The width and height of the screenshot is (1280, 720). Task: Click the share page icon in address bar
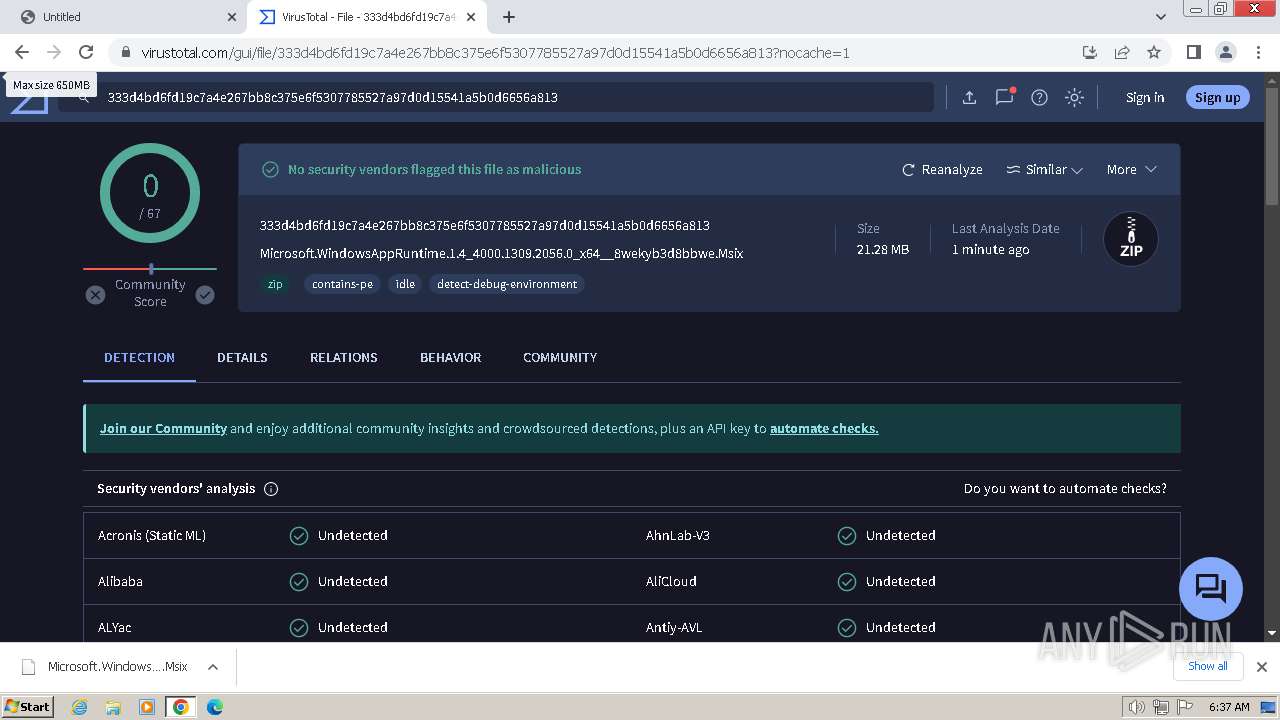(1122, 52)
